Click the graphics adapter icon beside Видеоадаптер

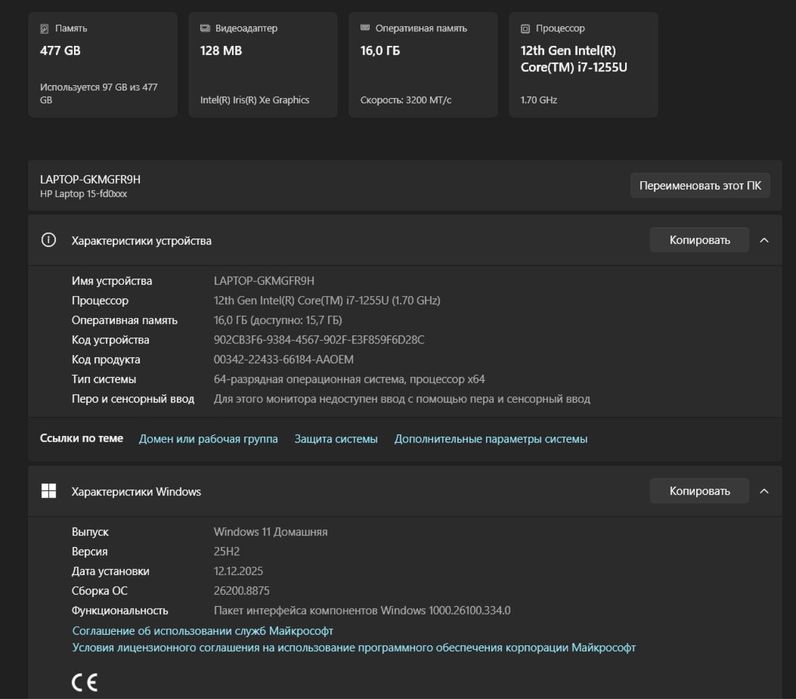coord(205,28)
